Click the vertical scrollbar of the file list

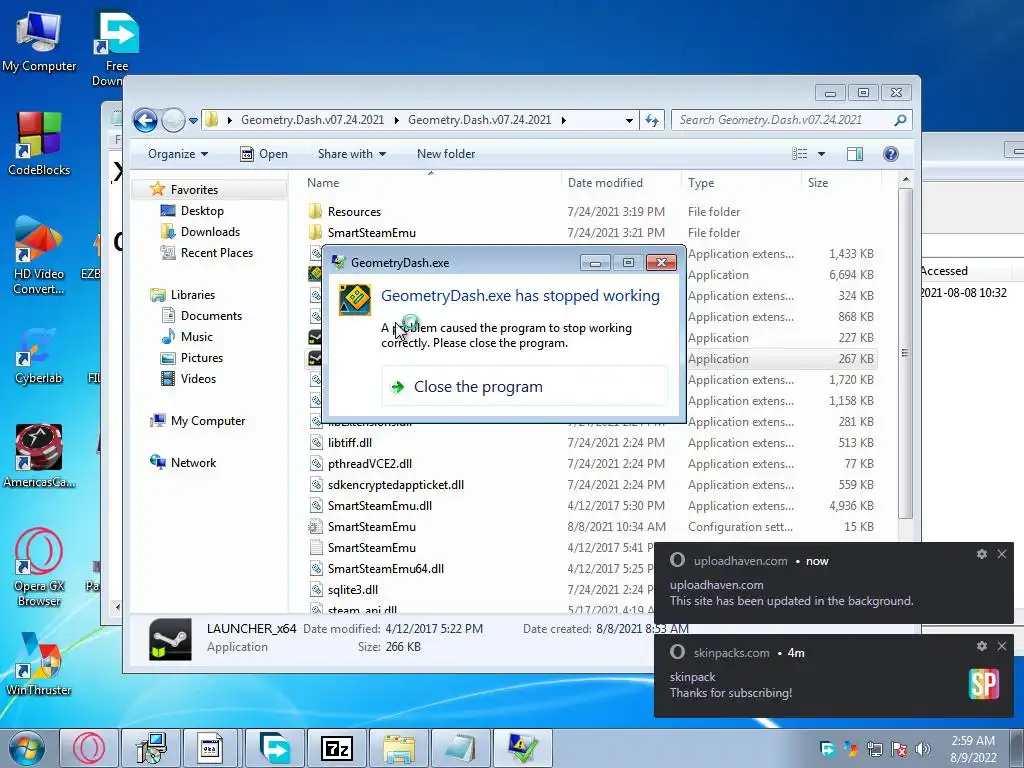coord(905,353)
